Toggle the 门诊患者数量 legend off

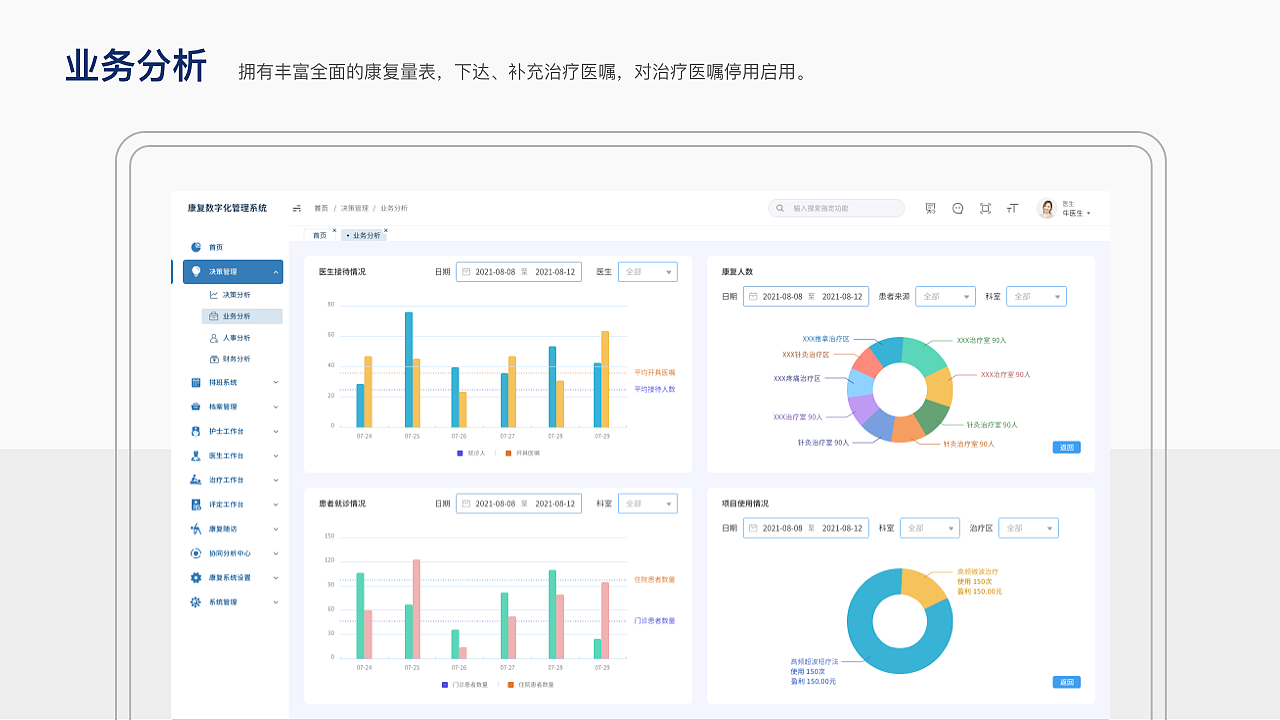[466, 683]
